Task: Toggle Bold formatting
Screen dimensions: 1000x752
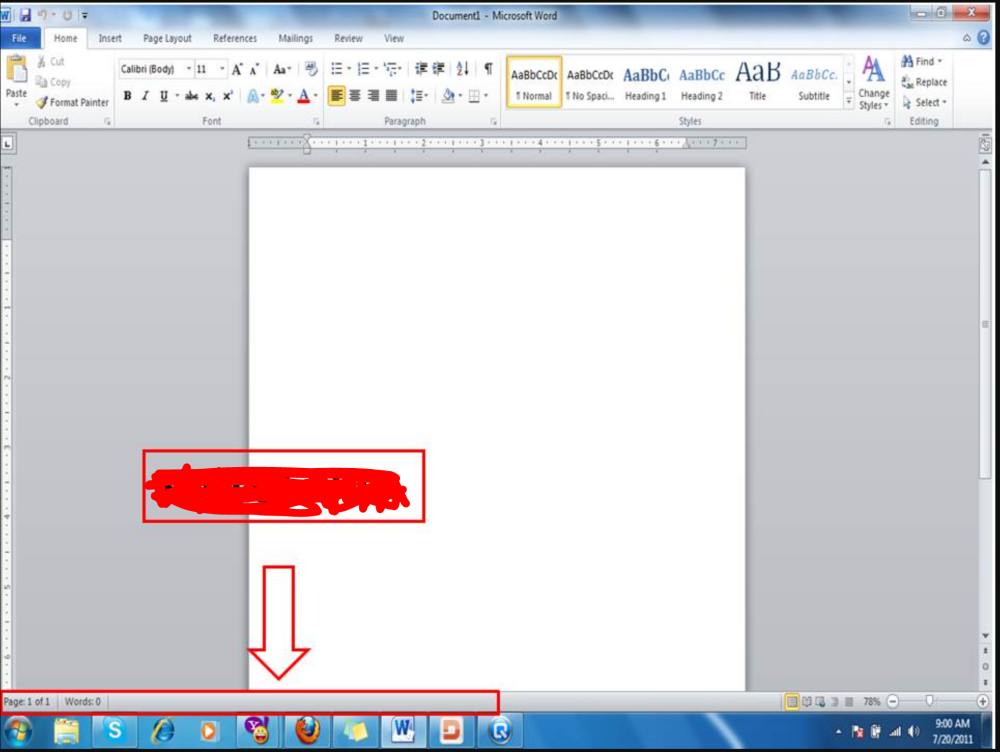Action: pos(127,96)
